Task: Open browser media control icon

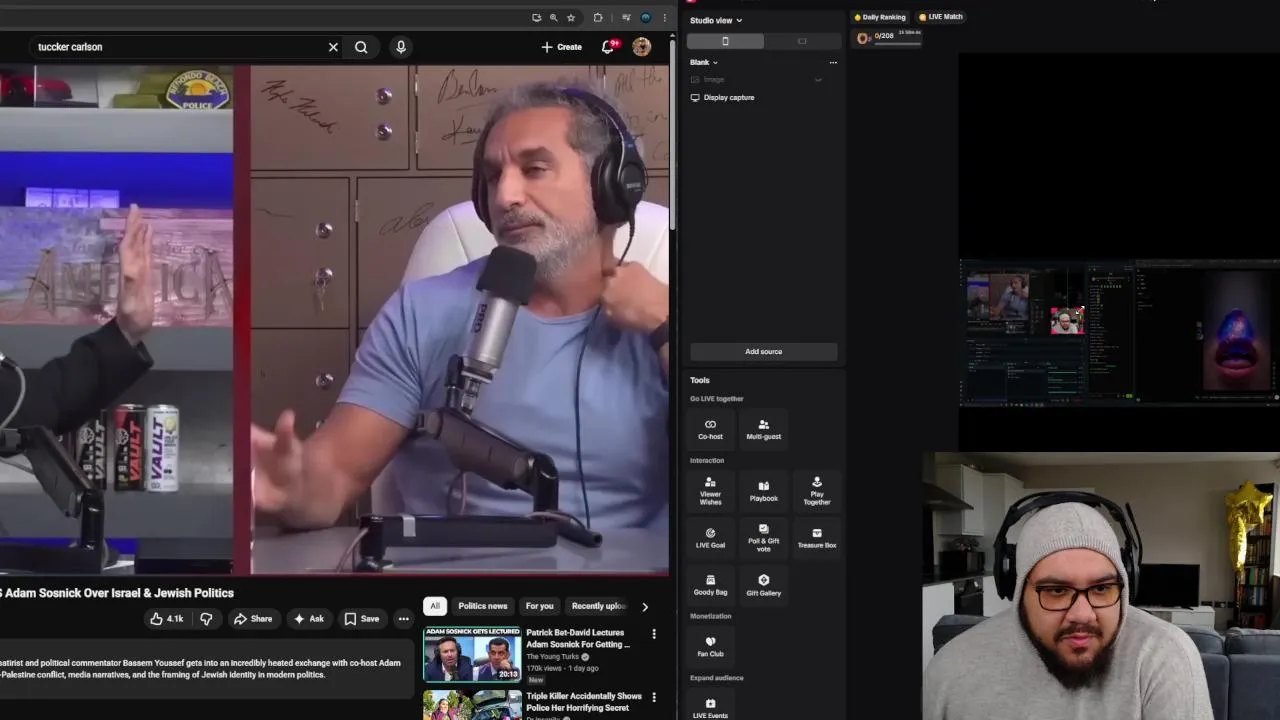Action: (x=626, y=17)
